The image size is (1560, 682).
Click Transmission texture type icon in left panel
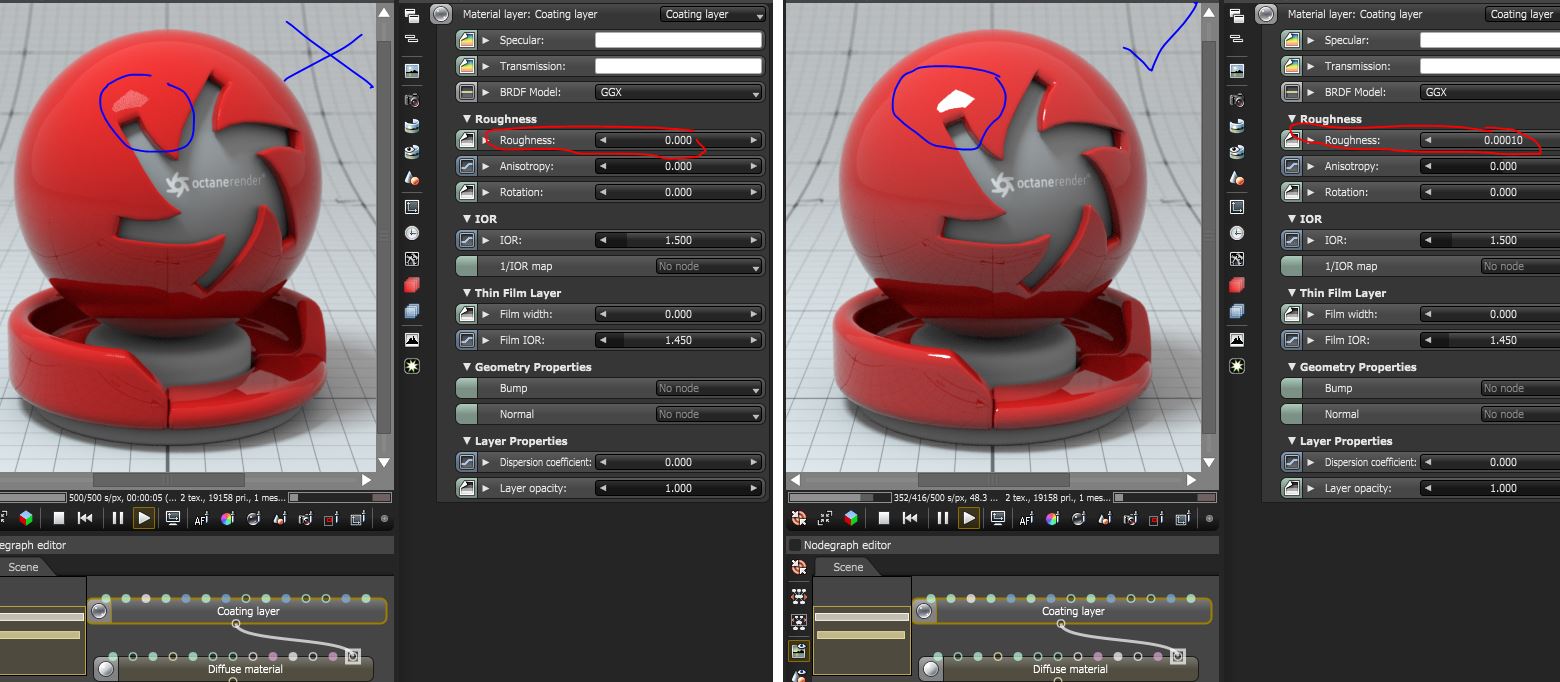tap(466, 66)
